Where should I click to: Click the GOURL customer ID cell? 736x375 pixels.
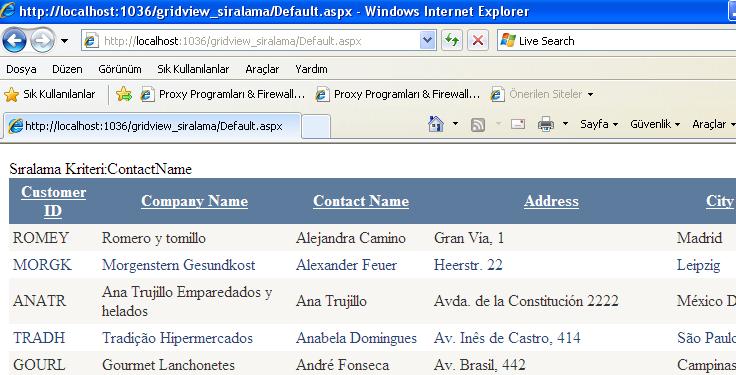[39, 365]
